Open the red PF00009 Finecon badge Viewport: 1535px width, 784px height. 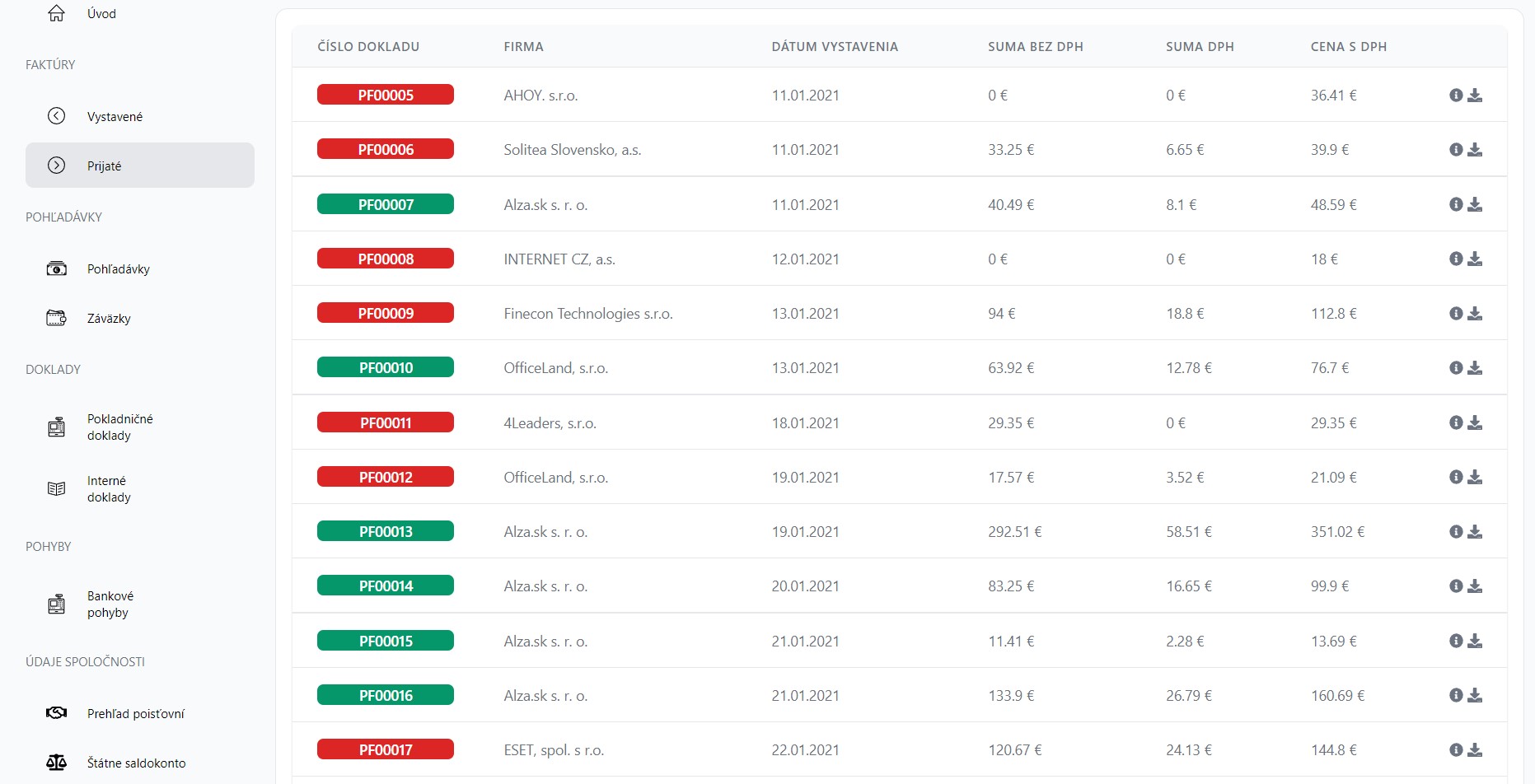click(x=385, y=314)
